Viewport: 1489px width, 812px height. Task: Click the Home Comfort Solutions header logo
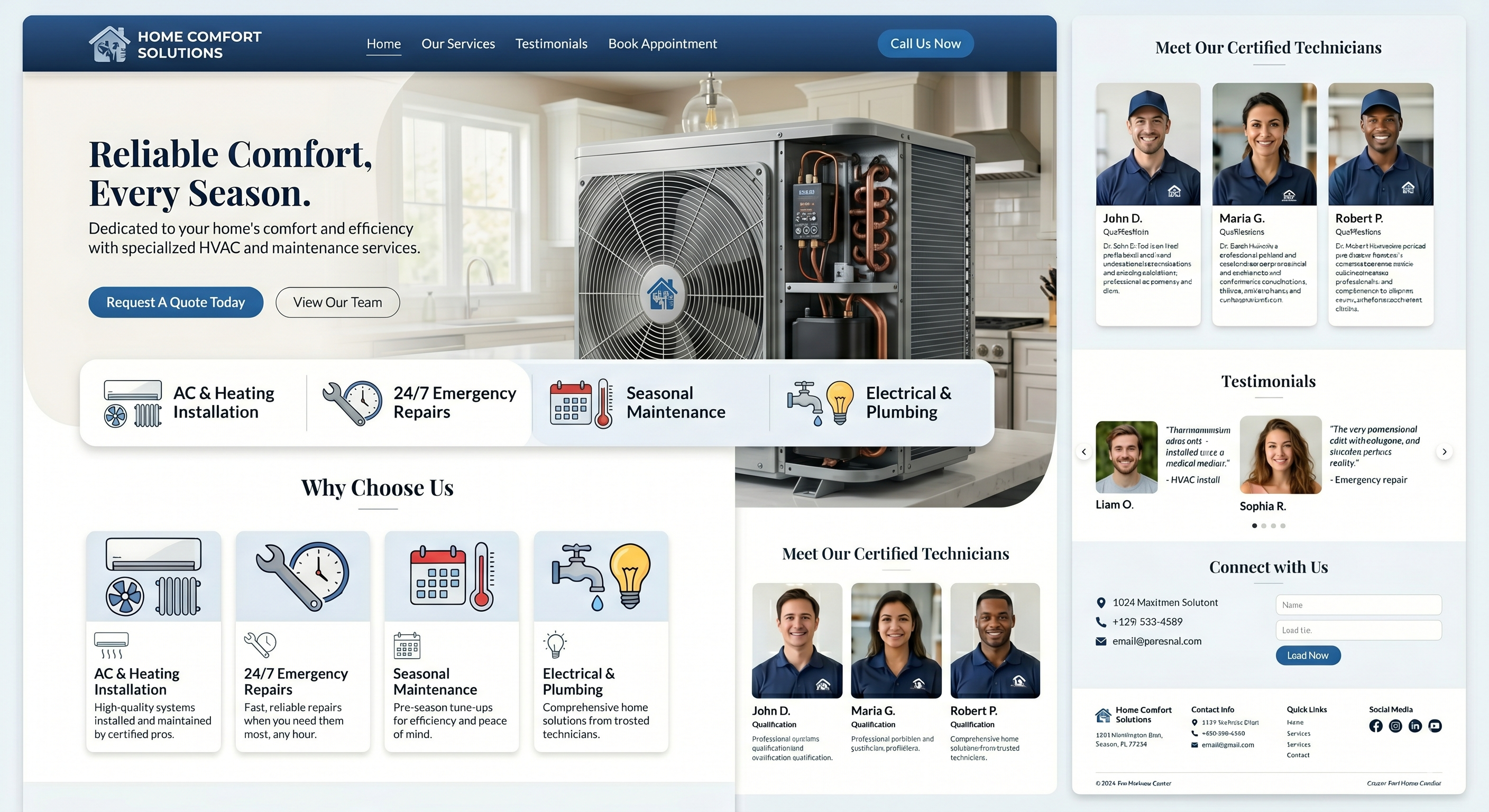coord(175,44)
